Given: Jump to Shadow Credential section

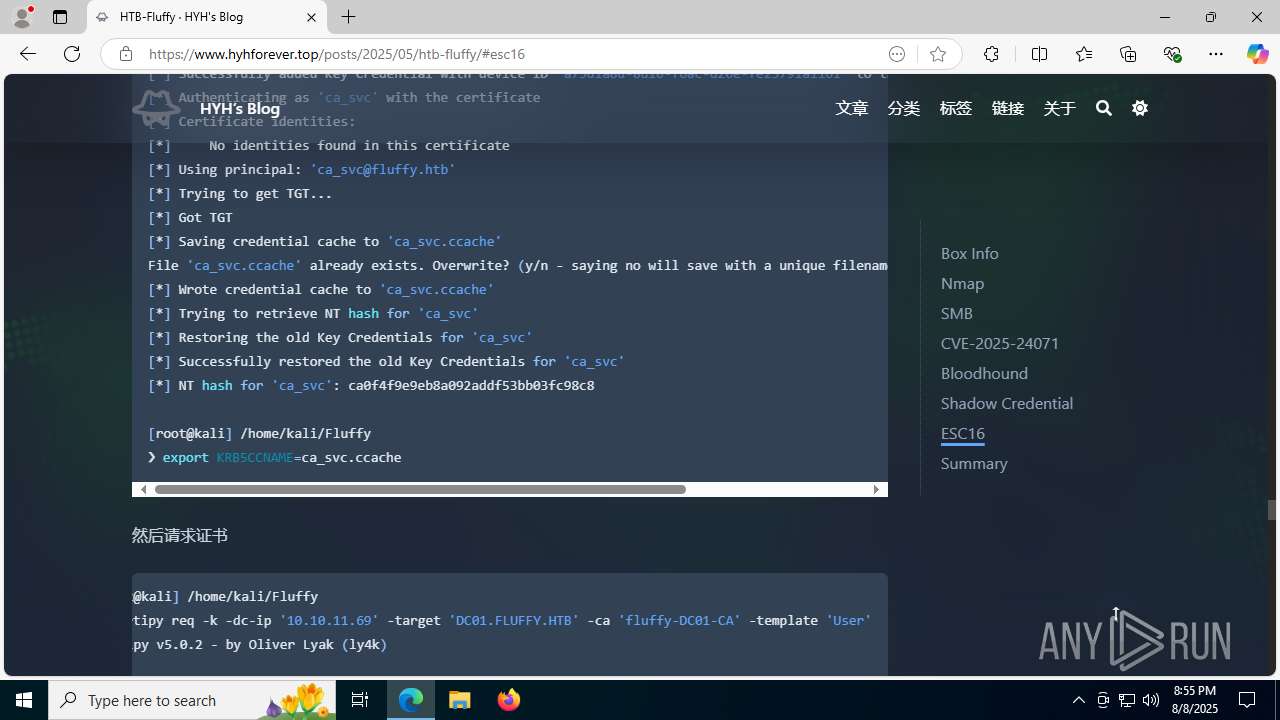Looking at the screenshot, I should (x=1007, y=403).
